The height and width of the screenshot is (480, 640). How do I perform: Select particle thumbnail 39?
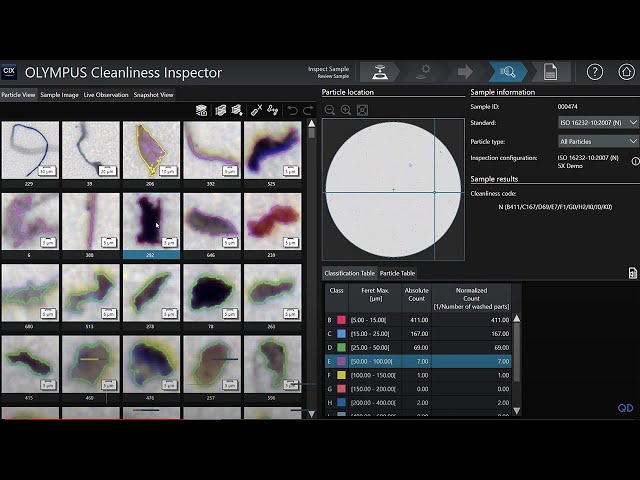(x=91, y=150)
